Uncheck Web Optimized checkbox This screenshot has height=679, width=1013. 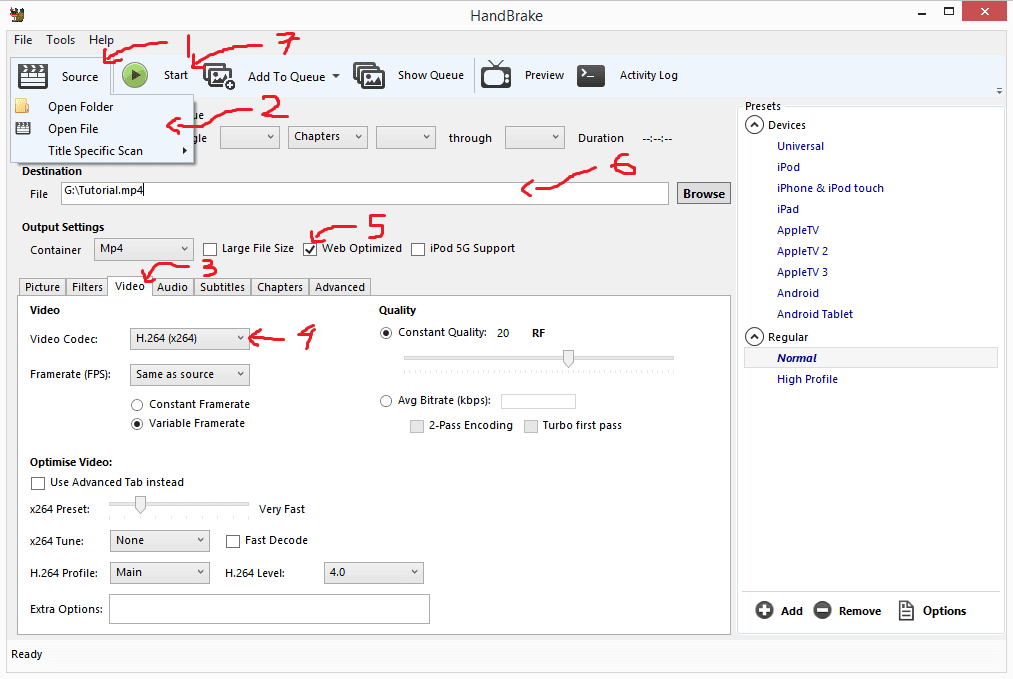click(x=310, y=249)
